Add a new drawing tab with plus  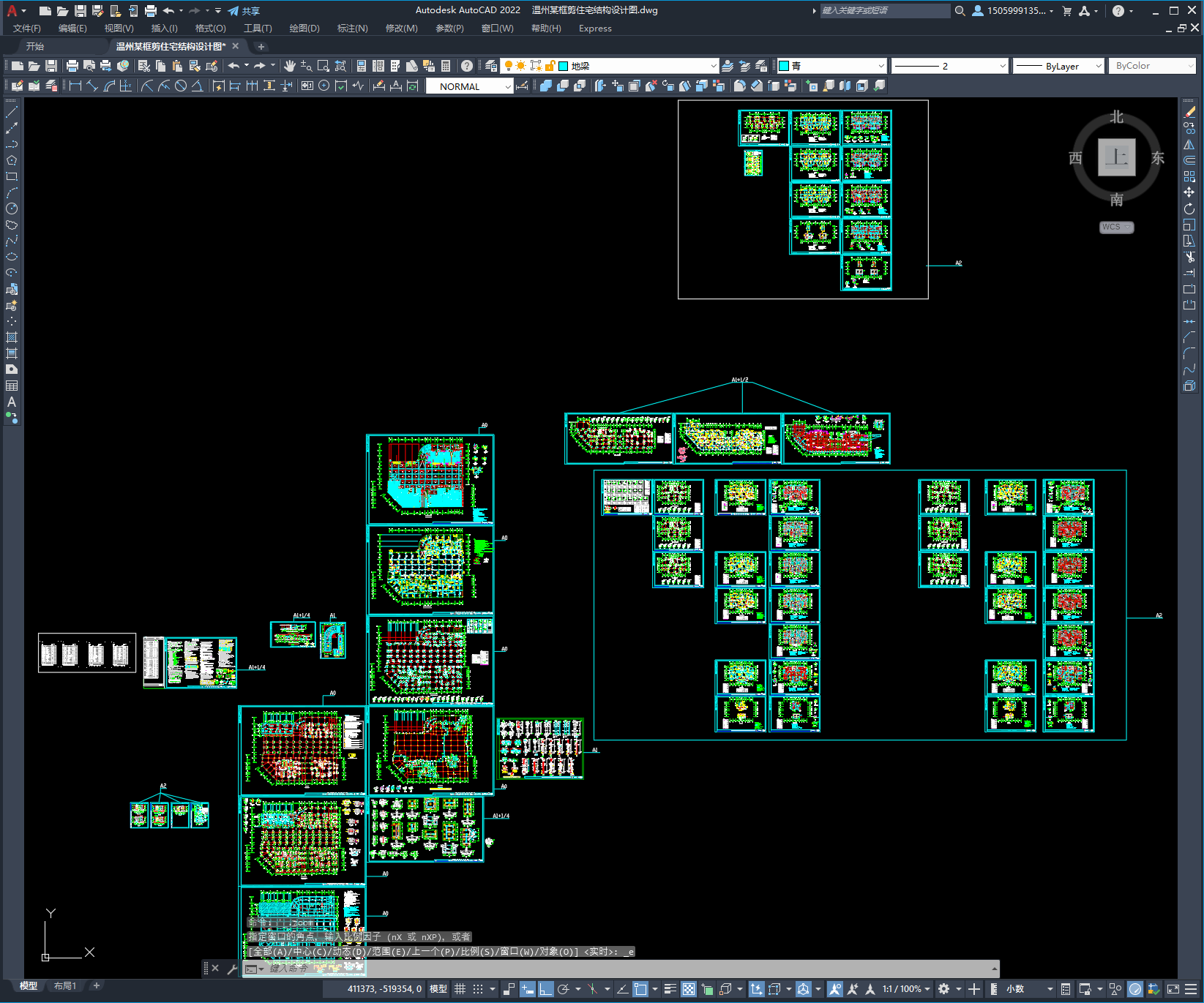coord(261,46)
